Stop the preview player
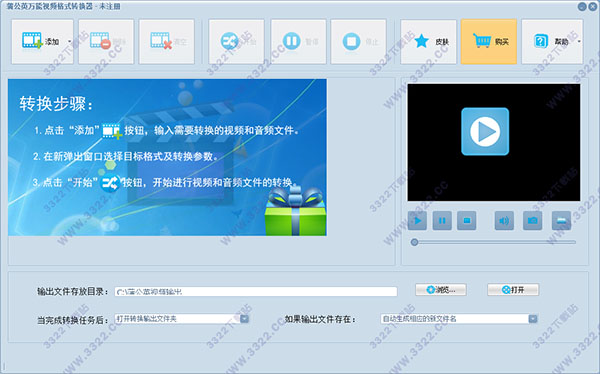 click(466, 220)
